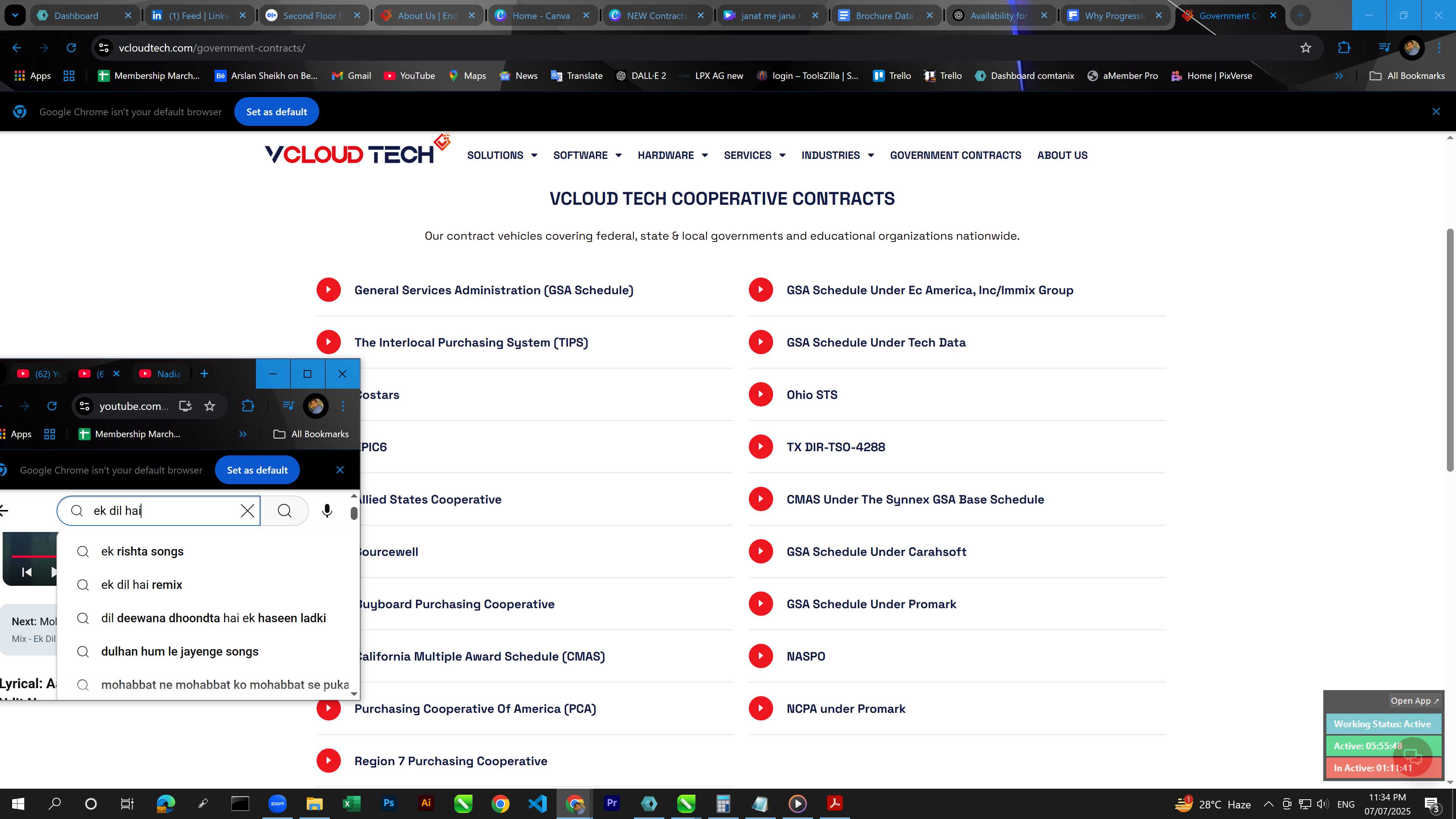Image resolution: width=1456 pixels, height=819 pixels.
Task: Expand The Interlocal Purchasing System (TIPS) row
Action: point(524,342)
